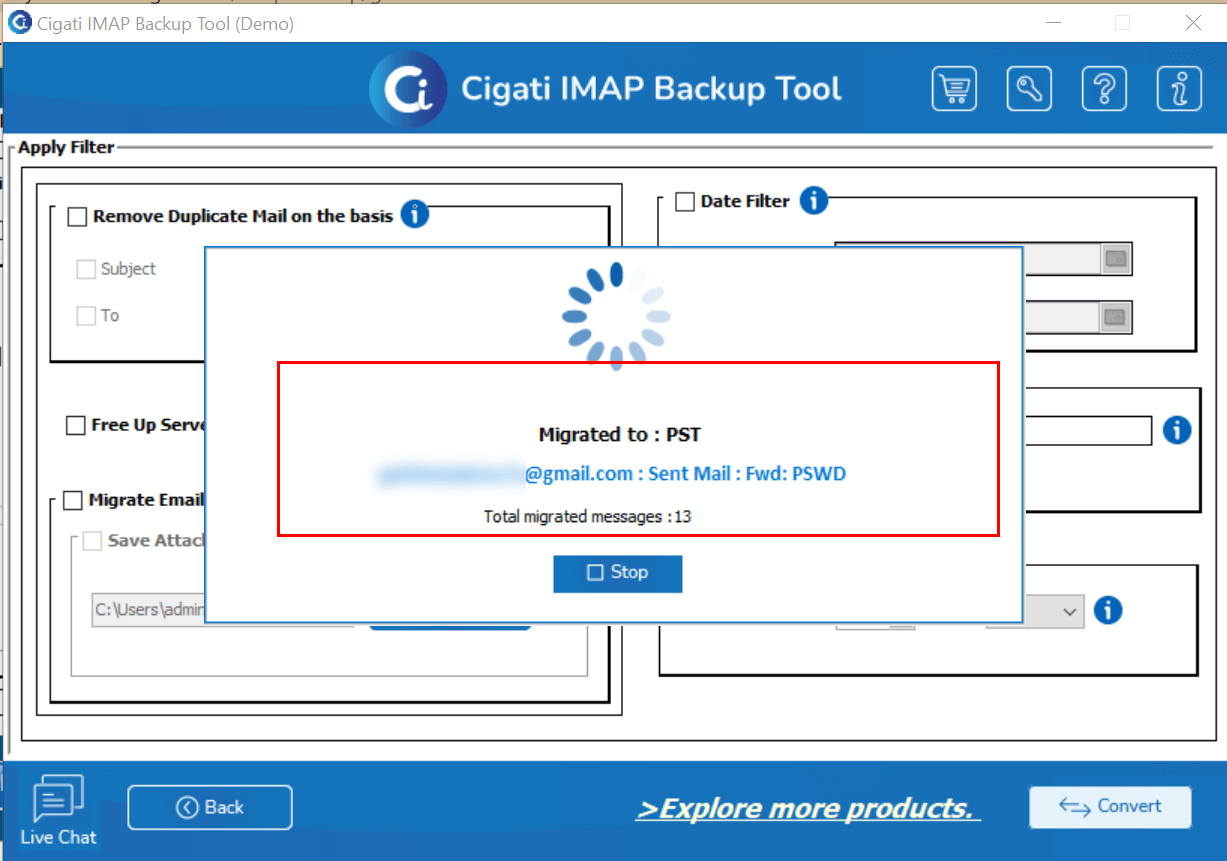1227x861 pixels.
Task: Click the "Migrated to : PST" status text
Action: tap(620, 434)
